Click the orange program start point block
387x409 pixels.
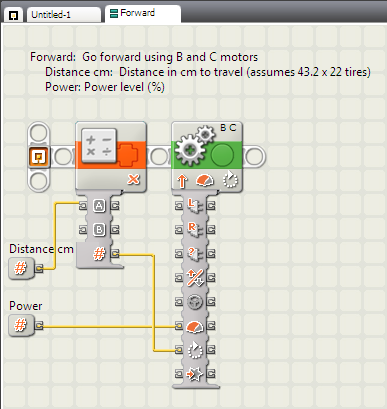click(39, 157)
